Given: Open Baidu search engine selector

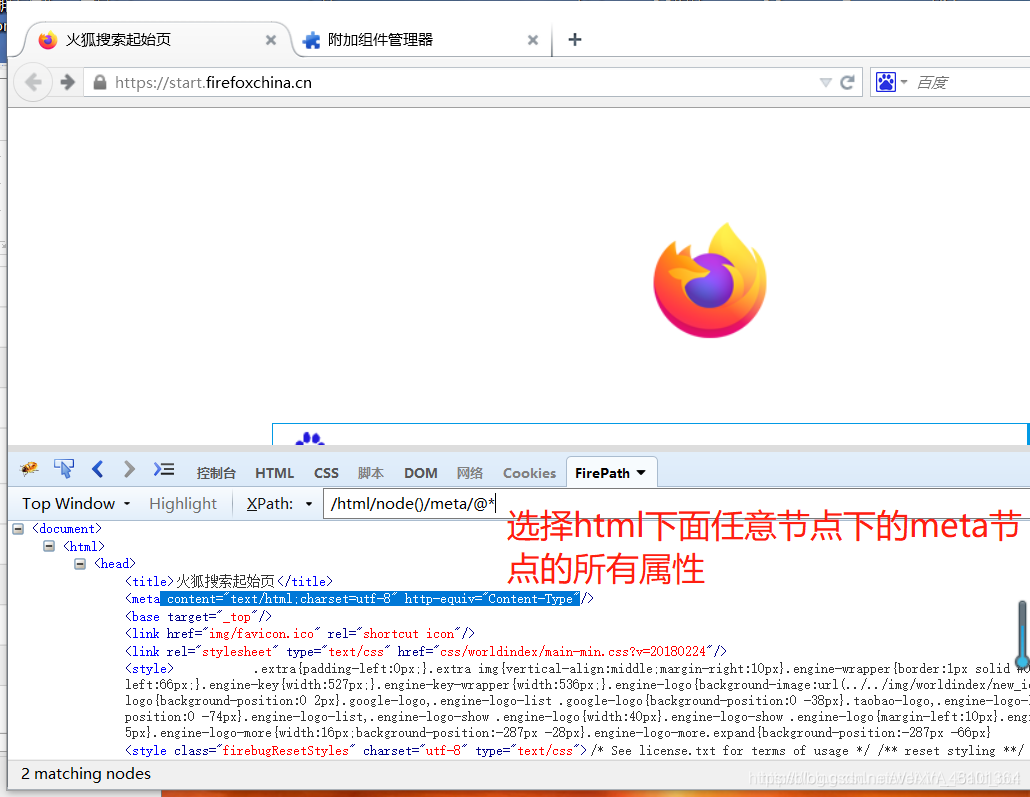Looking at the screenshot, I should 891,82.
